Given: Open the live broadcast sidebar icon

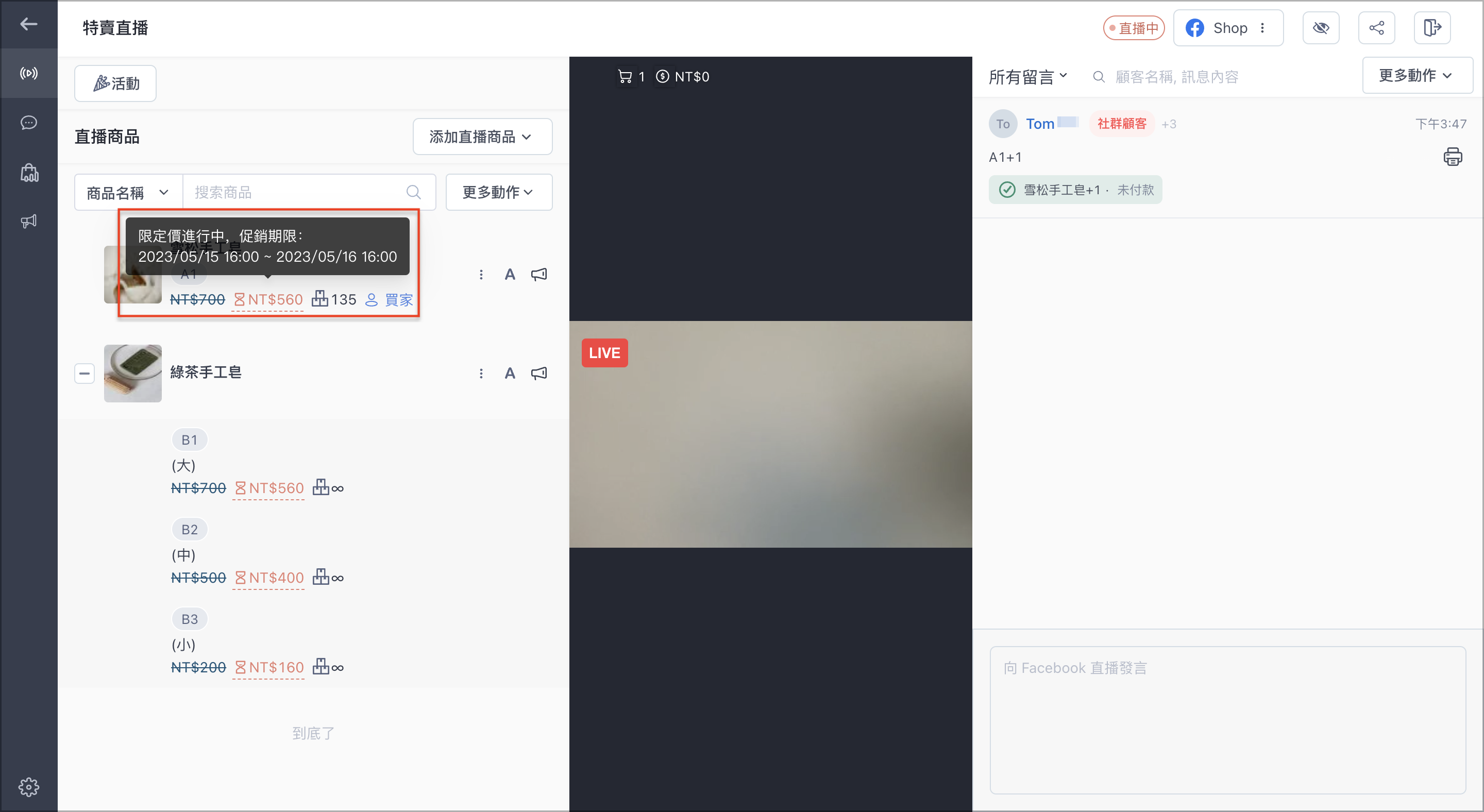Looking at the screenshot, I should coord(28,73).
